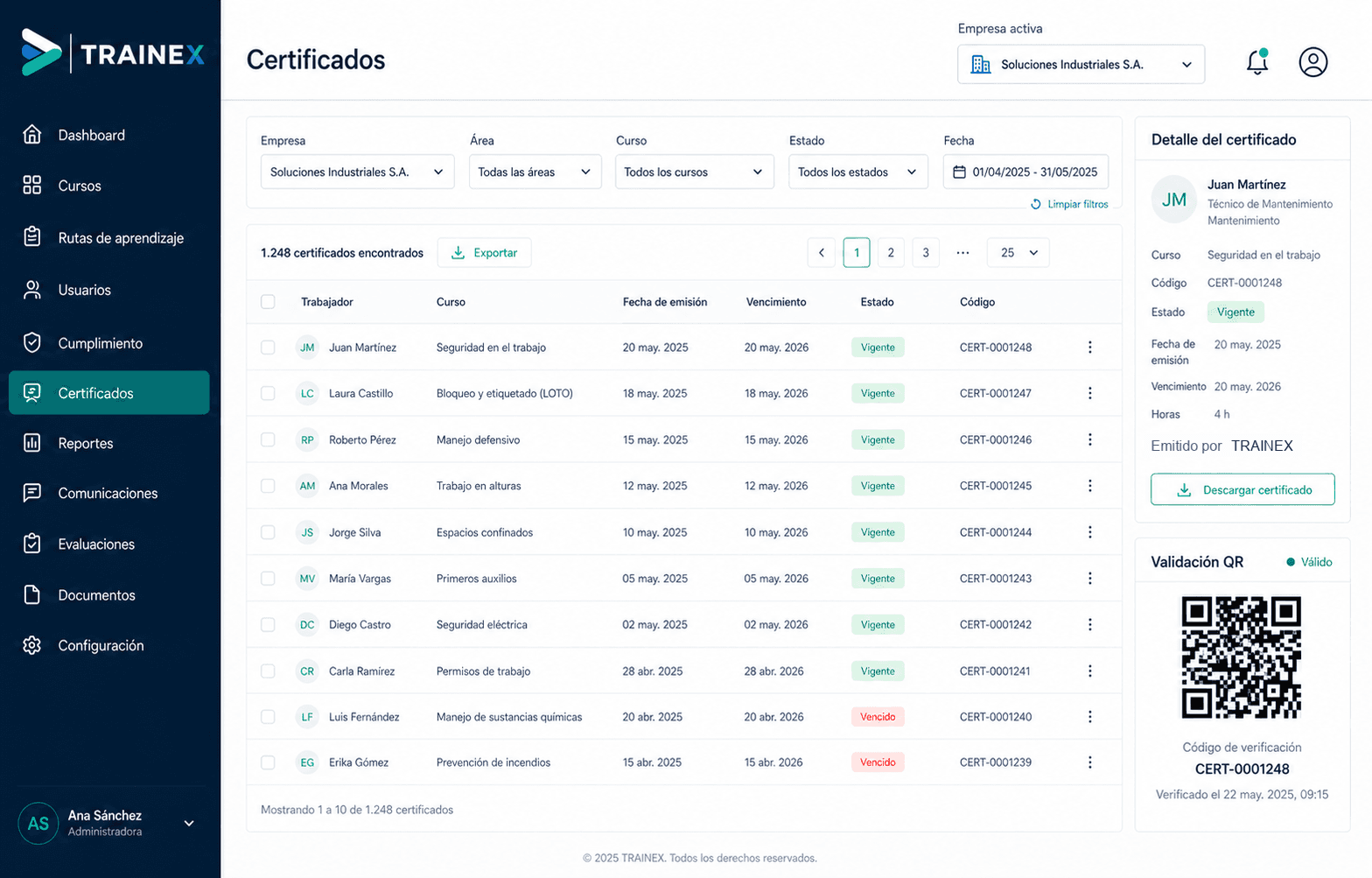
Task: Select page 1 button
Action: coord(857,253)
